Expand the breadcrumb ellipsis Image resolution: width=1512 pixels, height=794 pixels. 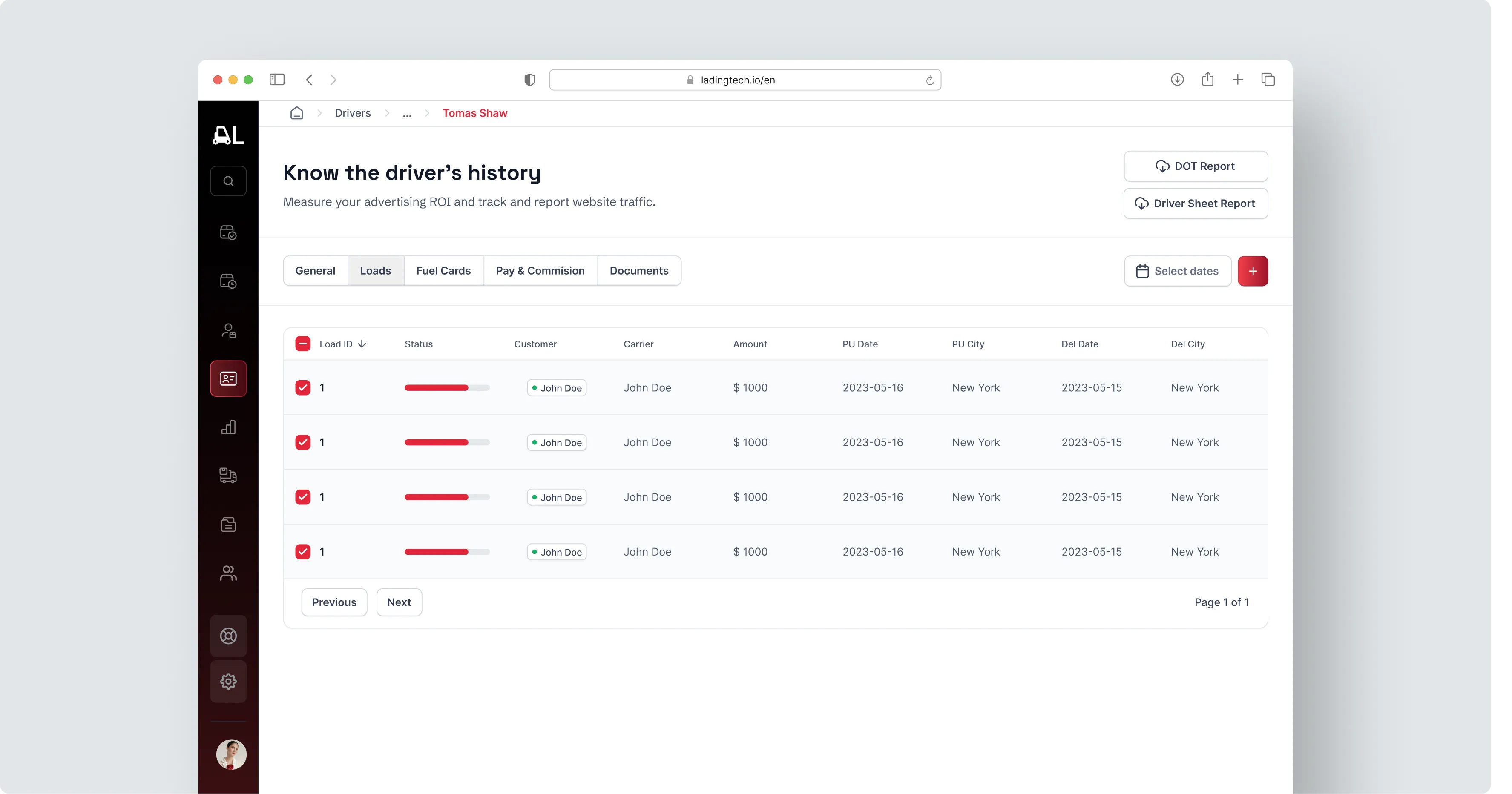(x=407, y=113)
